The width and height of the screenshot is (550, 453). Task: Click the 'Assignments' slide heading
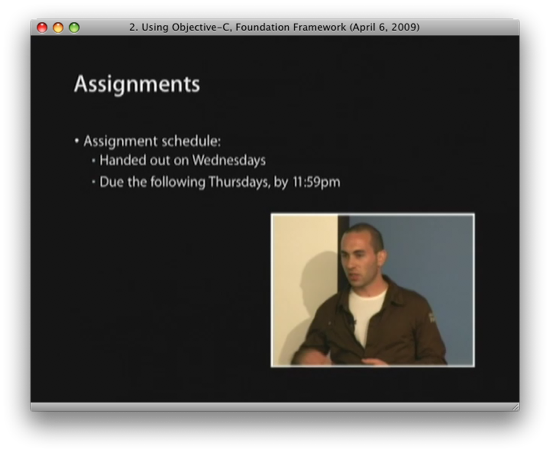(x=137, y=84)
